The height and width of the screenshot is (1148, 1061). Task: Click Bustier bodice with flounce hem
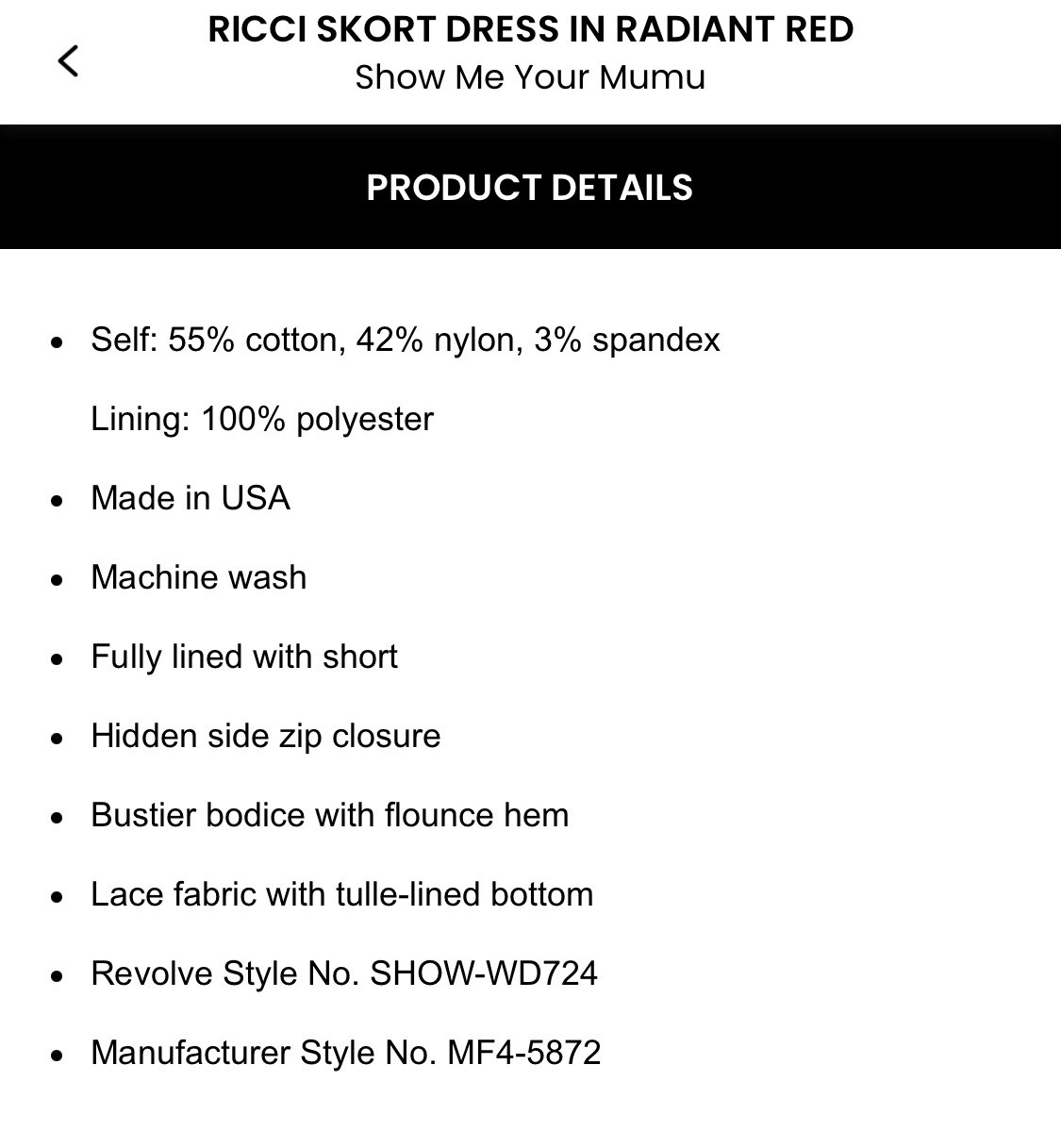pyautogui.click(x=330, y=815)
